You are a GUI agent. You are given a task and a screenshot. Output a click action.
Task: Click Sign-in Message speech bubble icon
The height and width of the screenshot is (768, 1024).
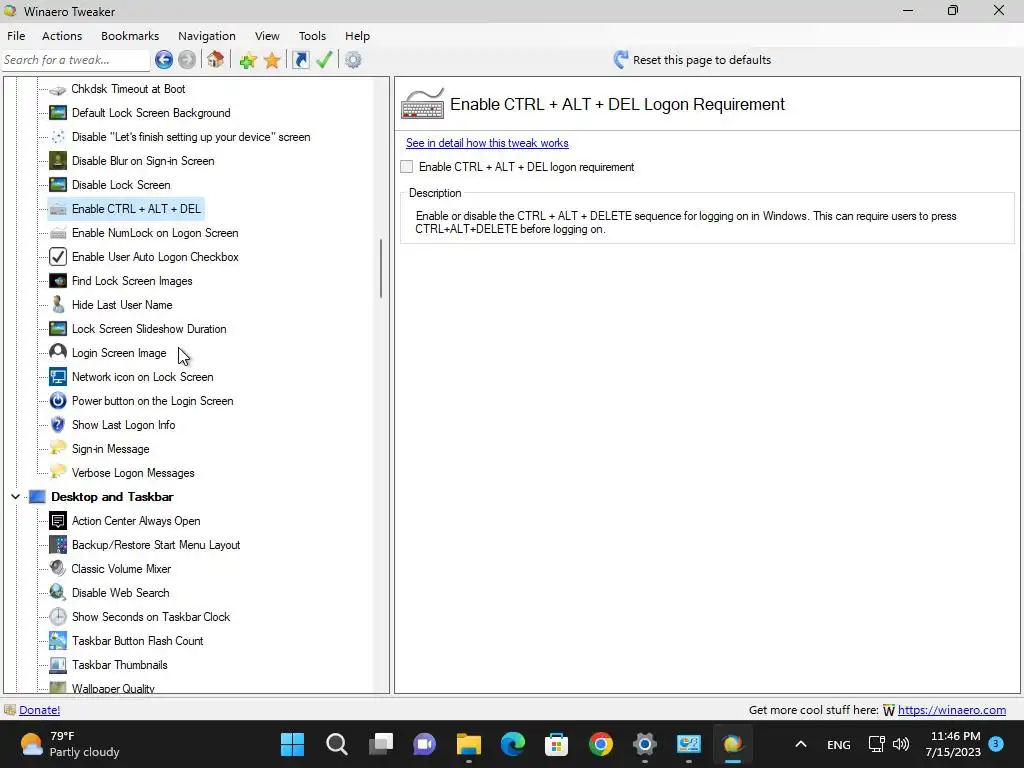(x=57, y=448)
